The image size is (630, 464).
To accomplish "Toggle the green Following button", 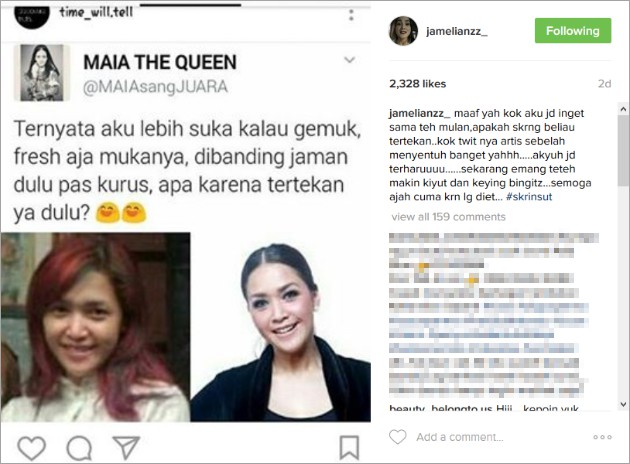I will tap(573, 31).
